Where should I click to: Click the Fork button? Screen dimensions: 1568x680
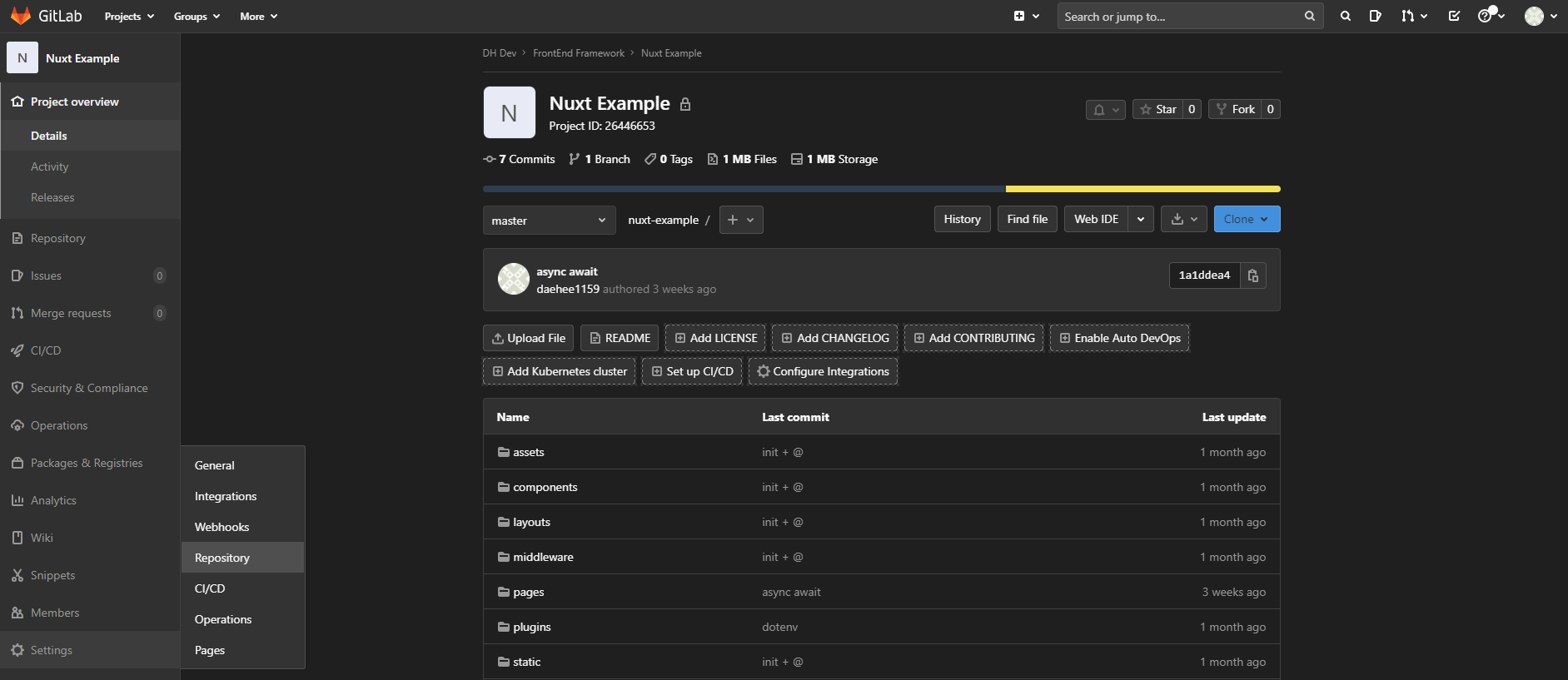click(x=1235, y=109)
